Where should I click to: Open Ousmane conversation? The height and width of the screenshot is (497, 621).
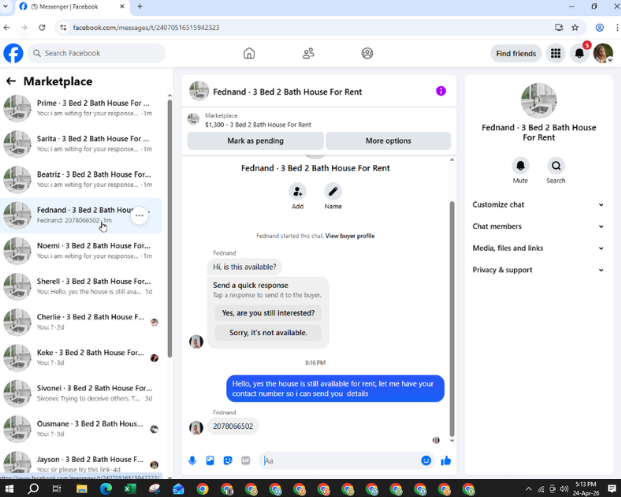point(81,429)
